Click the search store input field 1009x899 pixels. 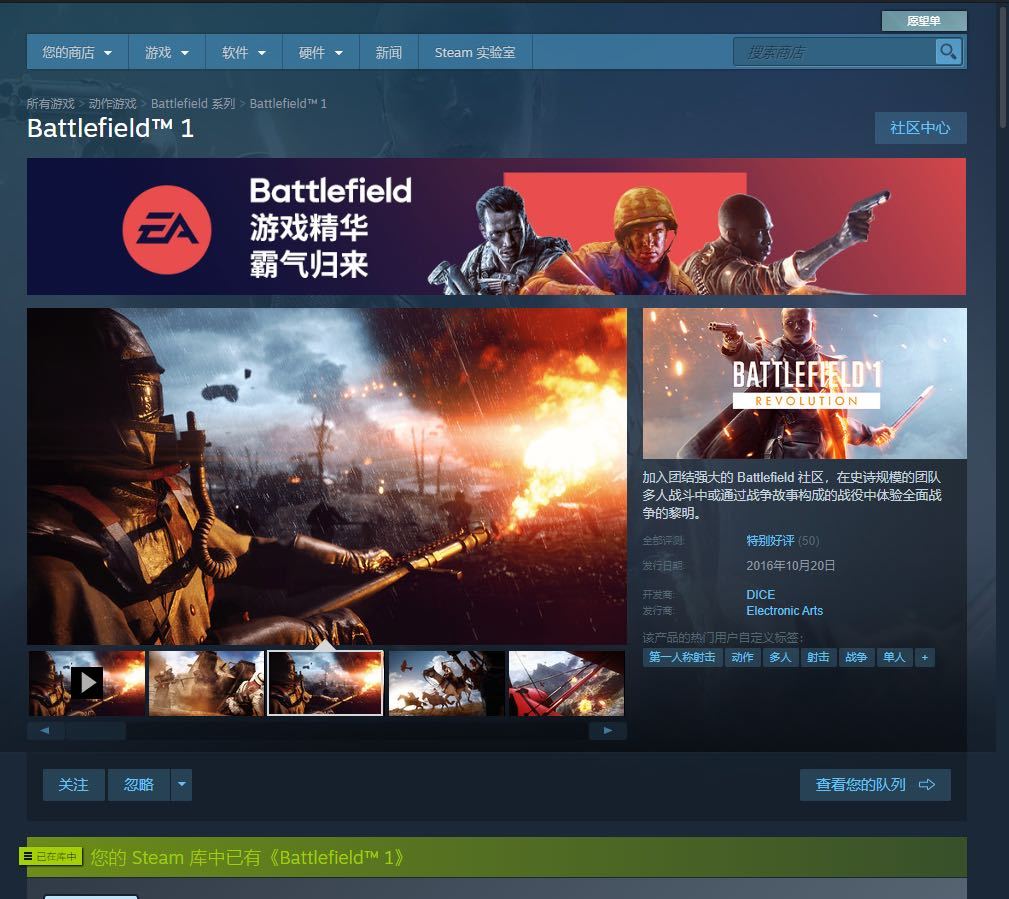[835, 52]
